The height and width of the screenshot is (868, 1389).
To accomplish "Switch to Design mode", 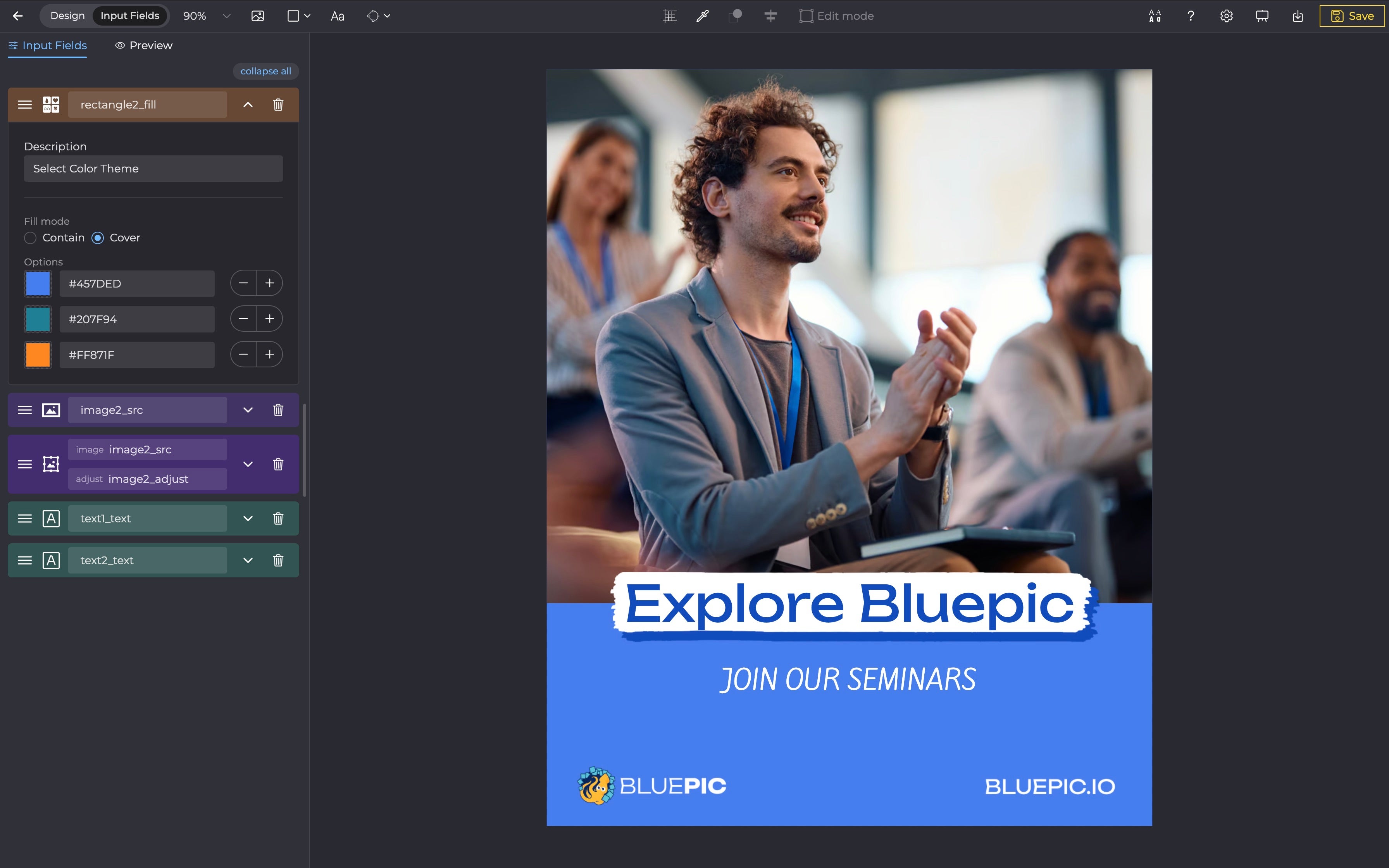I will 67,16.
